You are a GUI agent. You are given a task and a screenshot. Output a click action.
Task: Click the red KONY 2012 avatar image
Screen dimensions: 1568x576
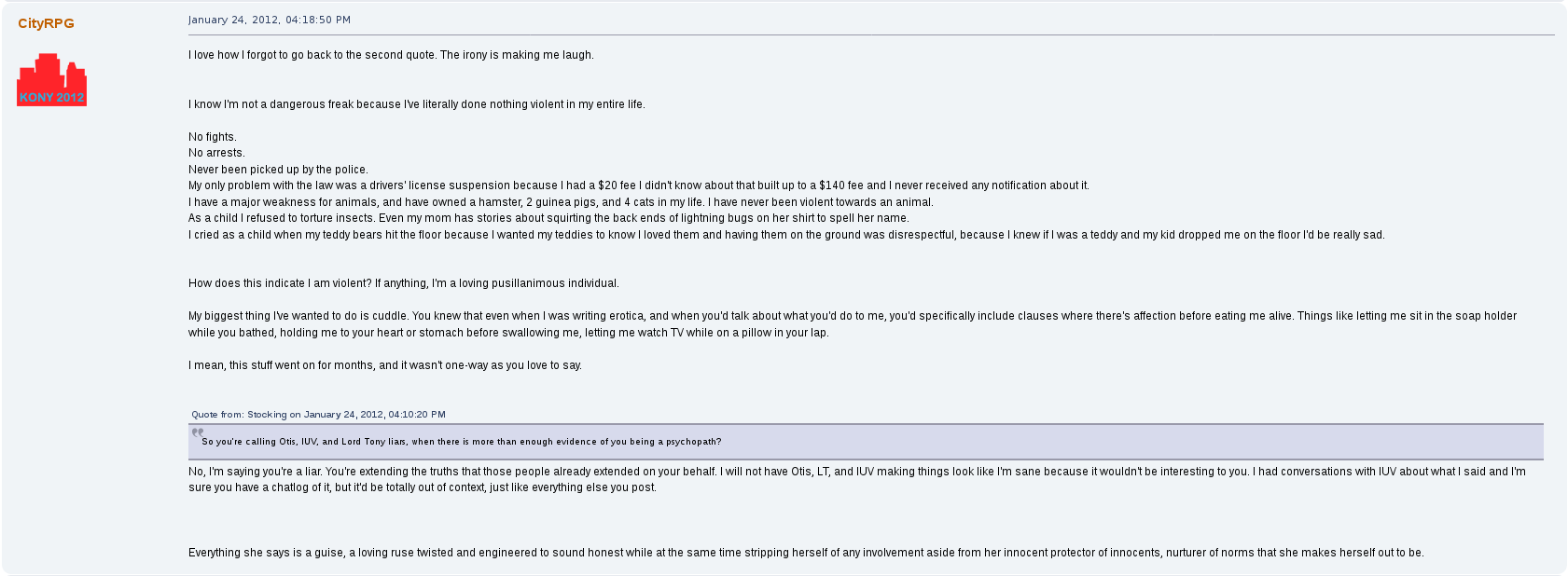click(x=51, y=80)
